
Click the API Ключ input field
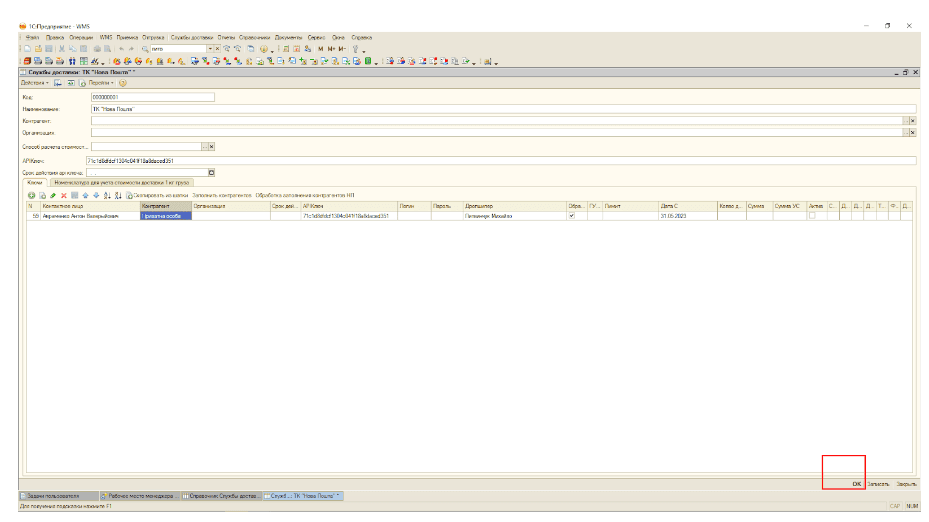pos(500,160)
